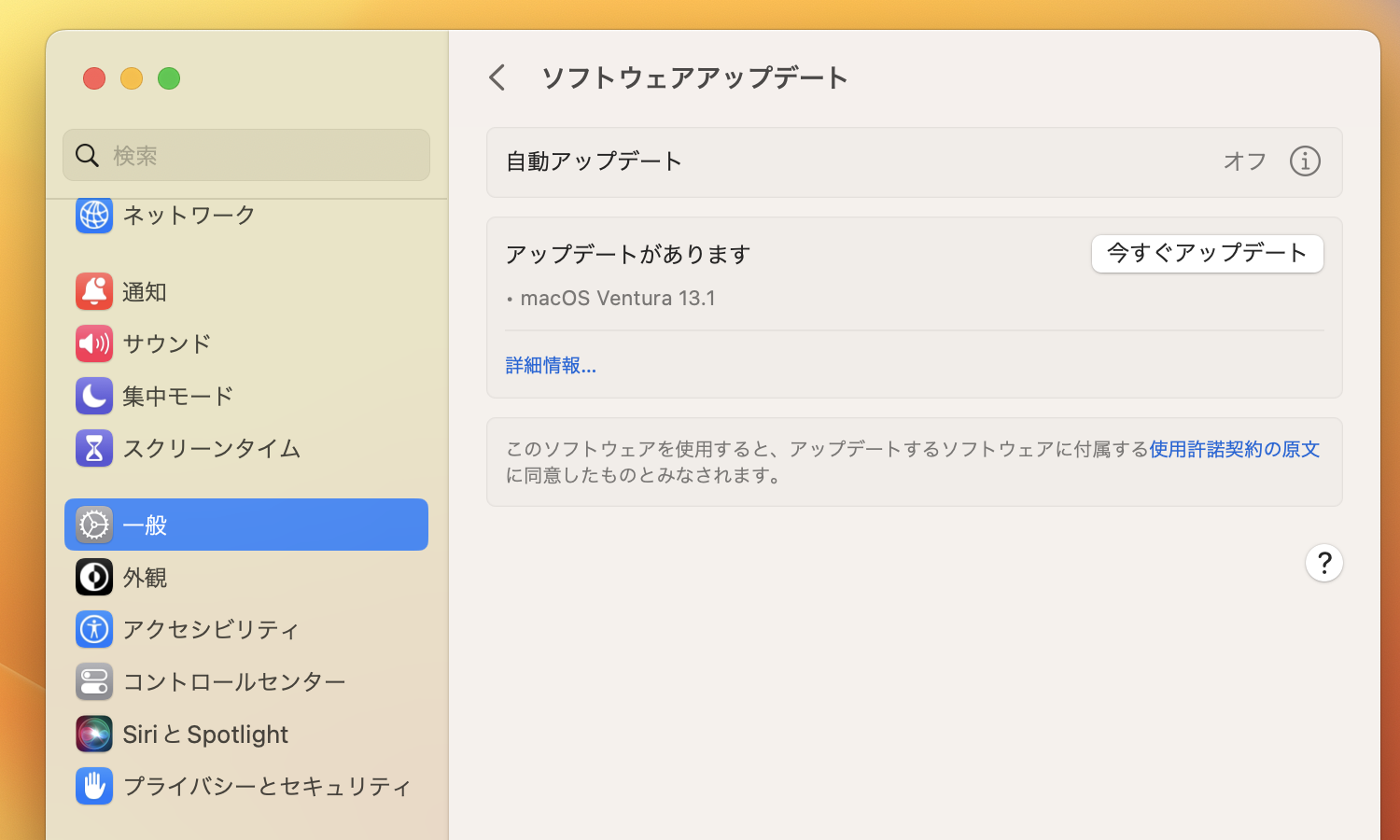
Task: Open サウンド settings via speaker icon
Action: (93, 343)
